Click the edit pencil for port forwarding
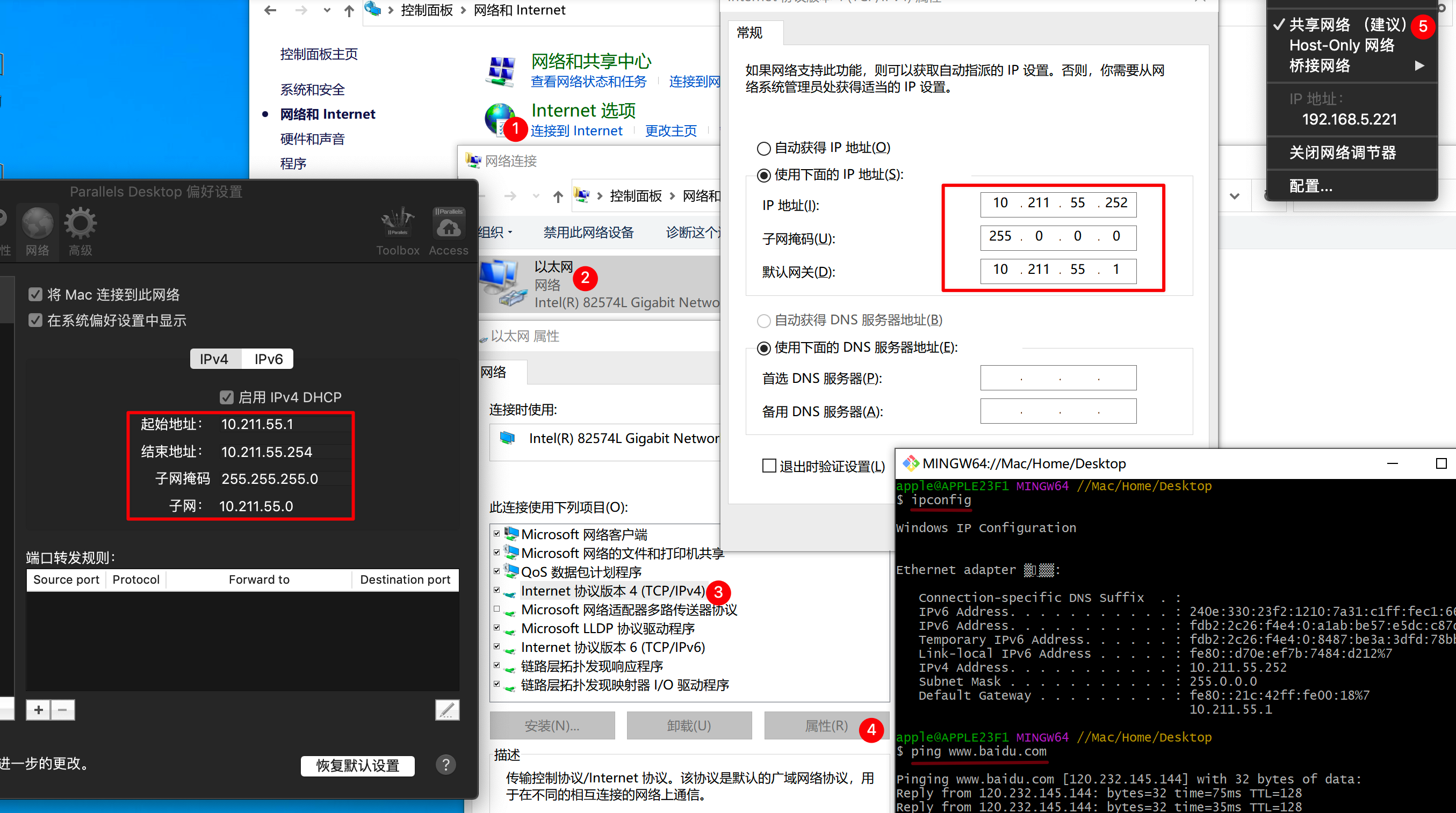Viewport: 1456px width, 813px height. click(447, 709)
